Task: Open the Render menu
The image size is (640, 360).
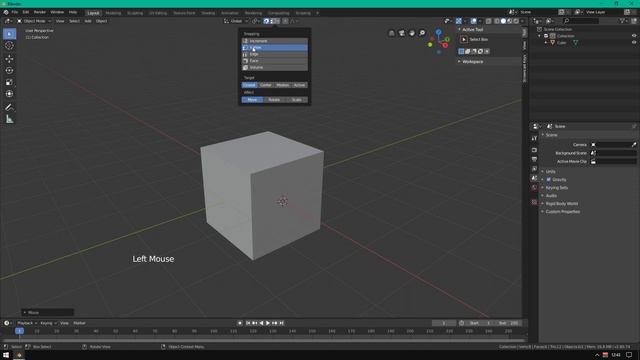Action: [40, 12]
